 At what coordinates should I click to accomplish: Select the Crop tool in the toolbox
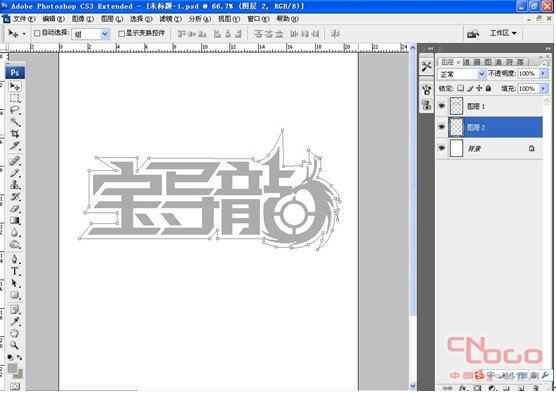15,134
